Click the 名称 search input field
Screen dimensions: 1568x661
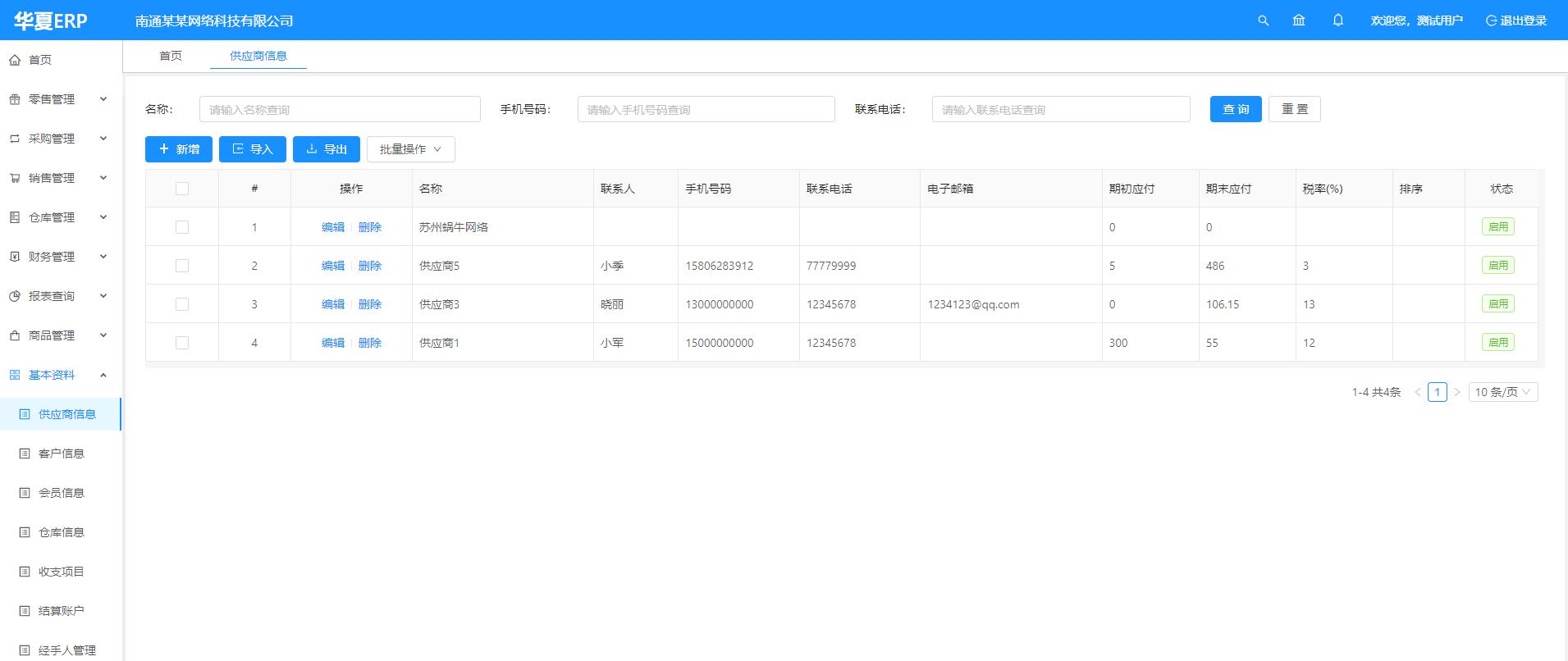(340, 109)
